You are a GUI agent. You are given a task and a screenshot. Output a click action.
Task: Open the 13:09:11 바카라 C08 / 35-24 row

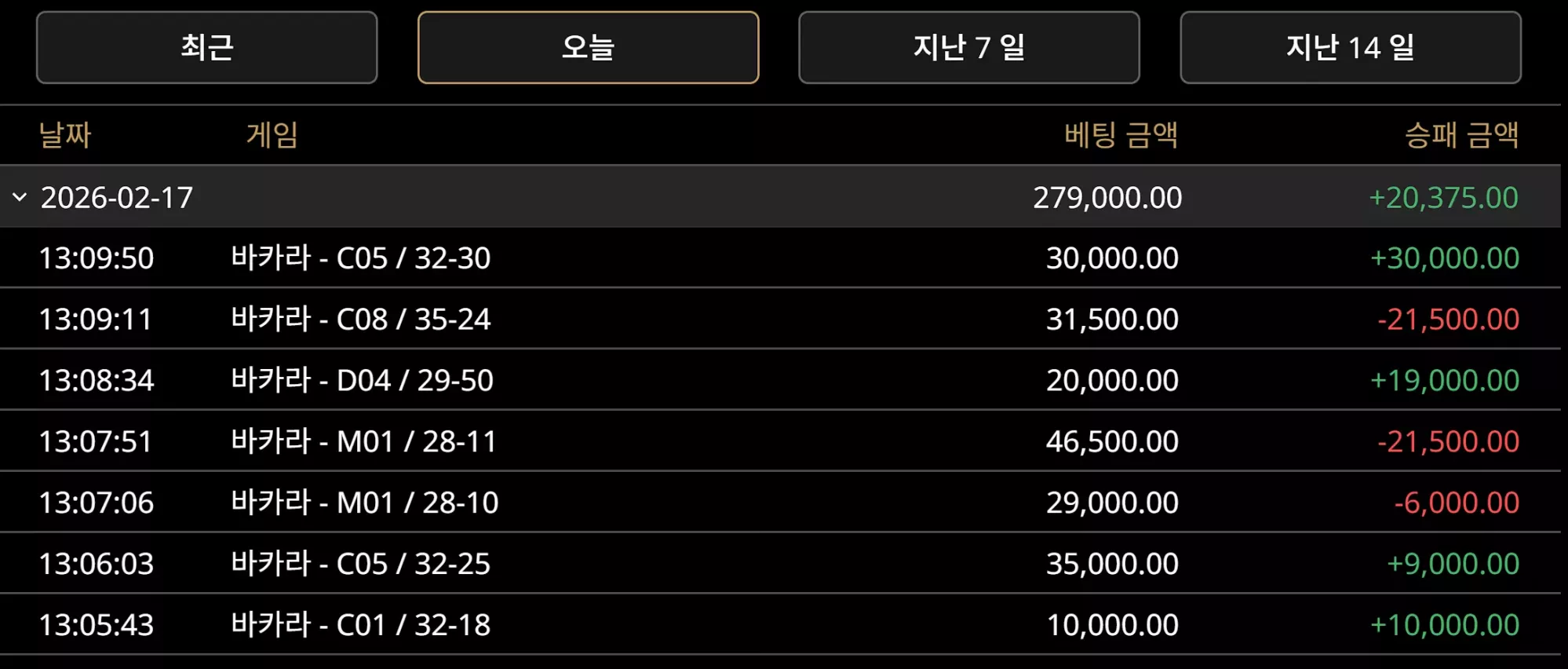tap(780, 319)
